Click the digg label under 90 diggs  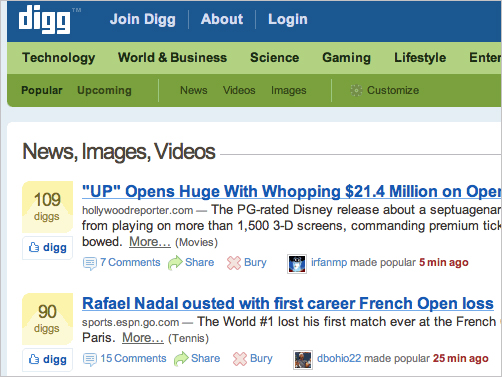point(55,360)
